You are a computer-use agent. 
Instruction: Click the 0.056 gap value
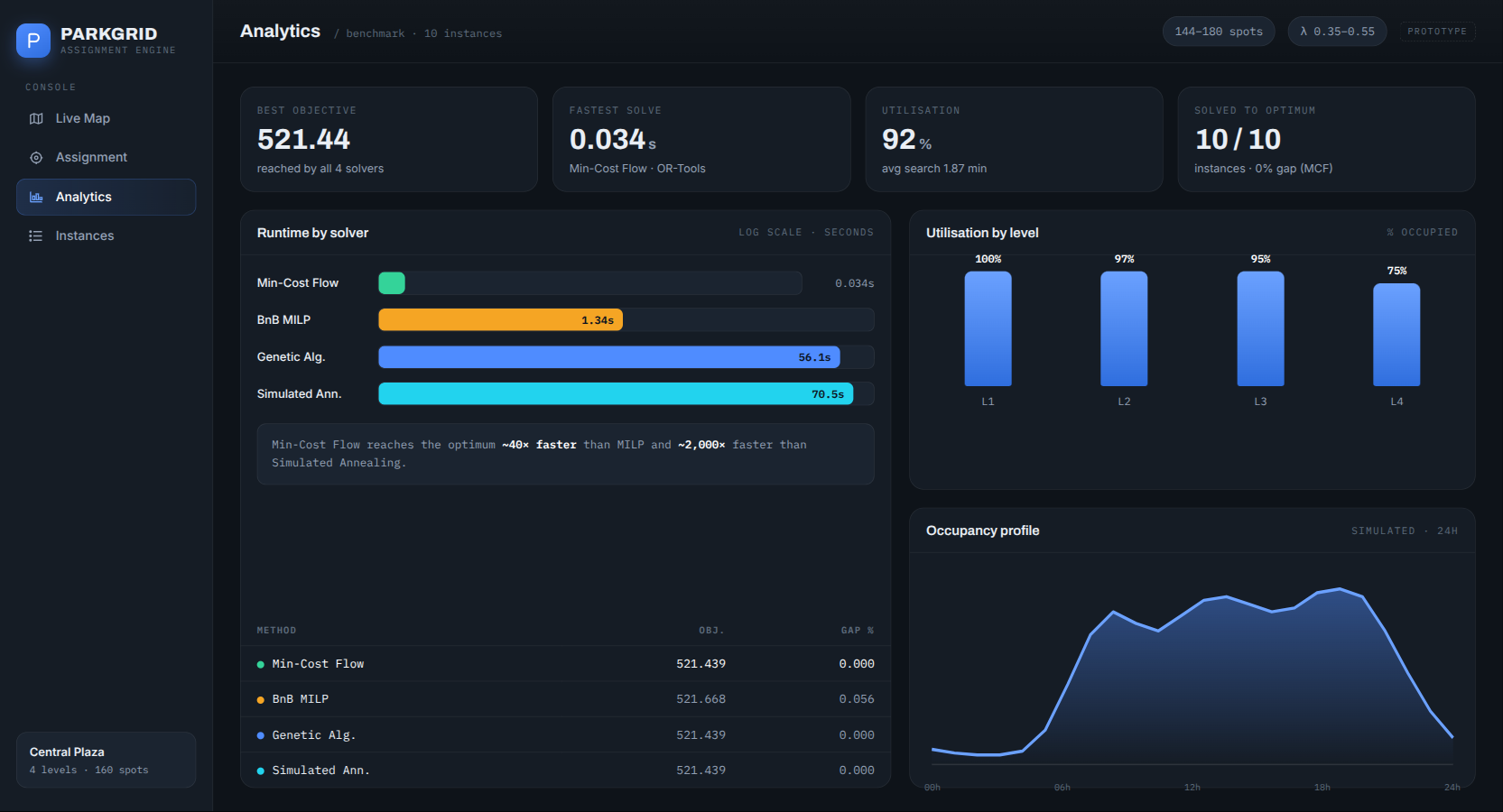857,699
